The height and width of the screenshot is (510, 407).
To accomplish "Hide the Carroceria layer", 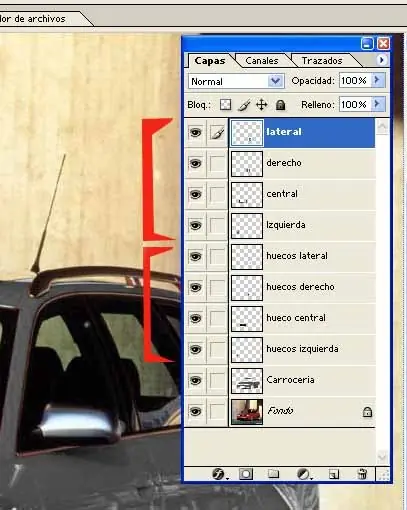I will (x=195, y=380).
